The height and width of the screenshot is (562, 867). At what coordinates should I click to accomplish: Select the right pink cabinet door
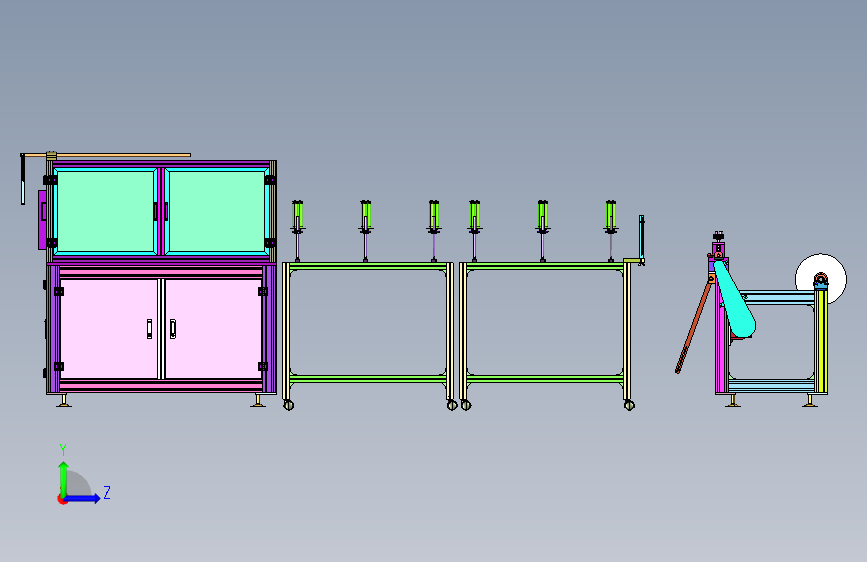213,329
